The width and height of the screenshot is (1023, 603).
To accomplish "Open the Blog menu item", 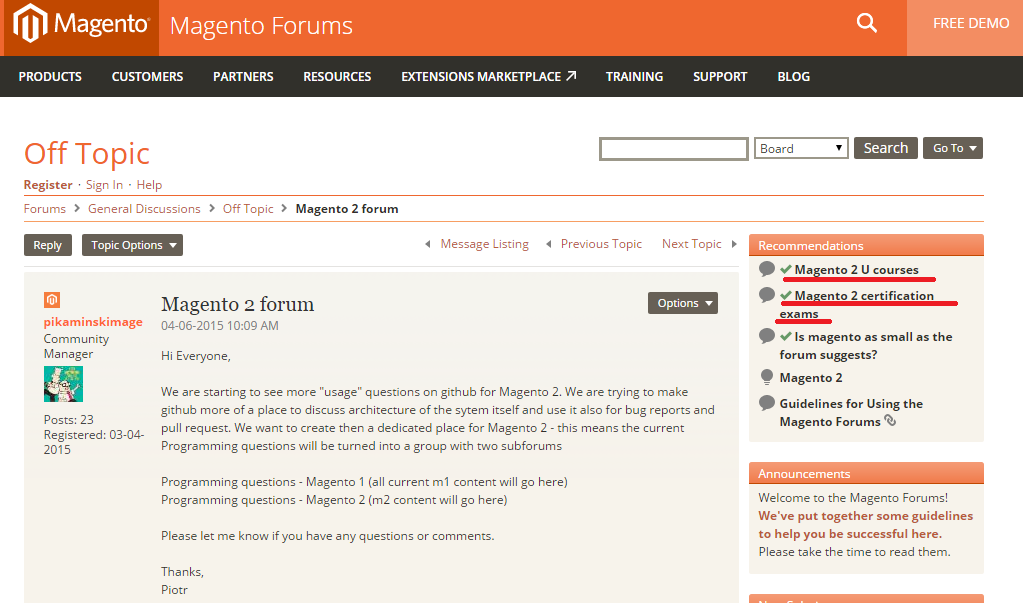I will point(793,76).
